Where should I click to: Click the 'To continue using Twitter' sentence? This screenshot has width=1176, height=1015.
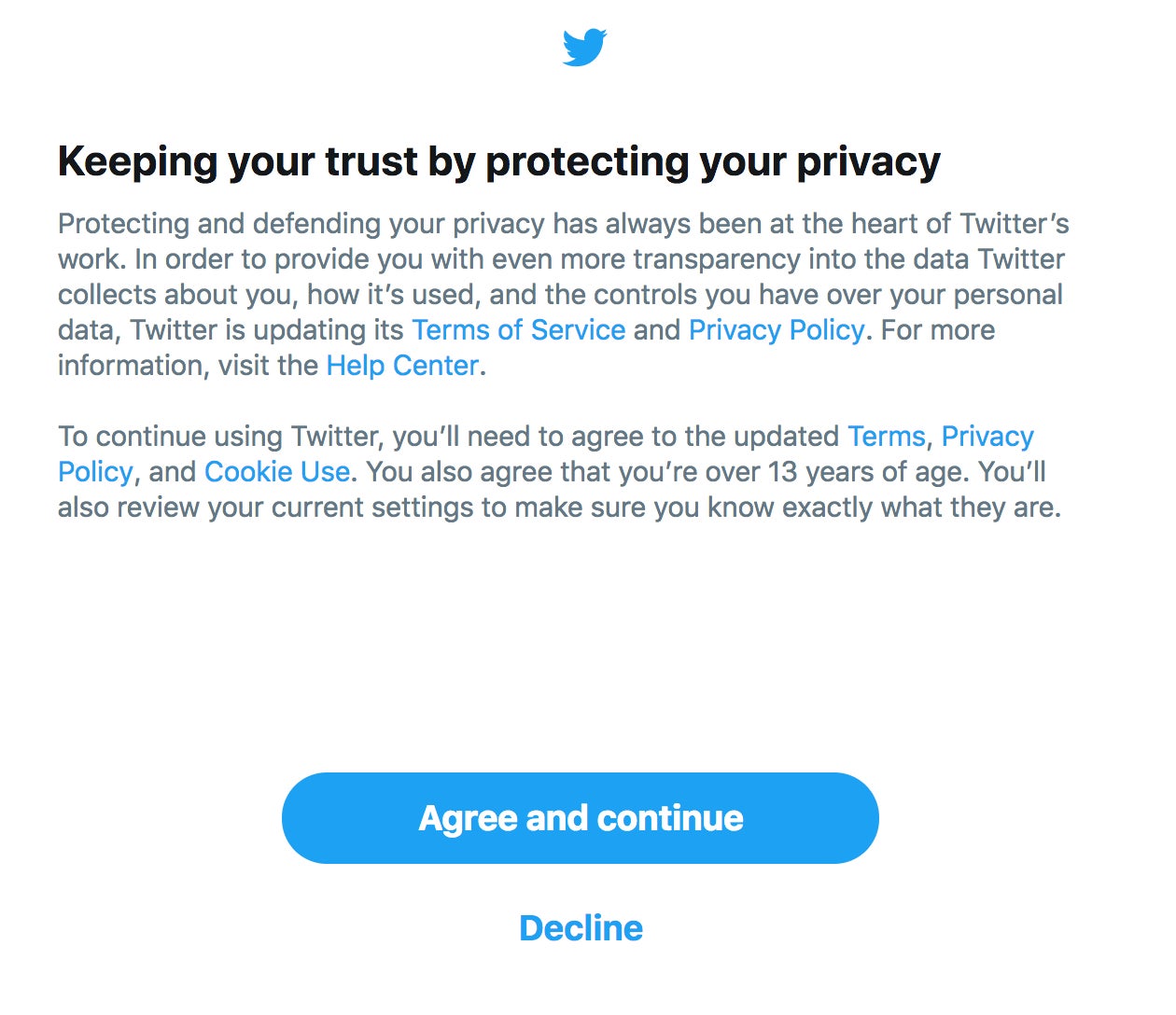coord(220,437)
